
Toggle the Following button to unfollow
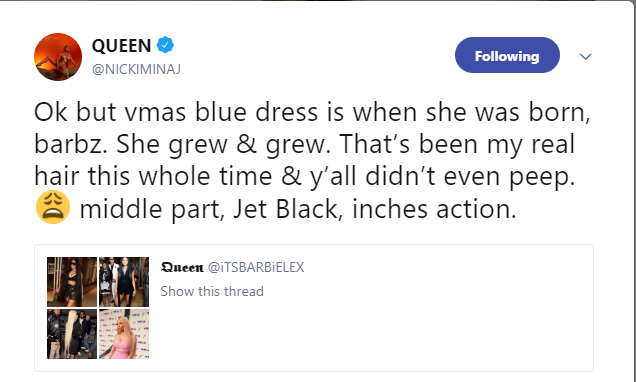coord(507,55)
